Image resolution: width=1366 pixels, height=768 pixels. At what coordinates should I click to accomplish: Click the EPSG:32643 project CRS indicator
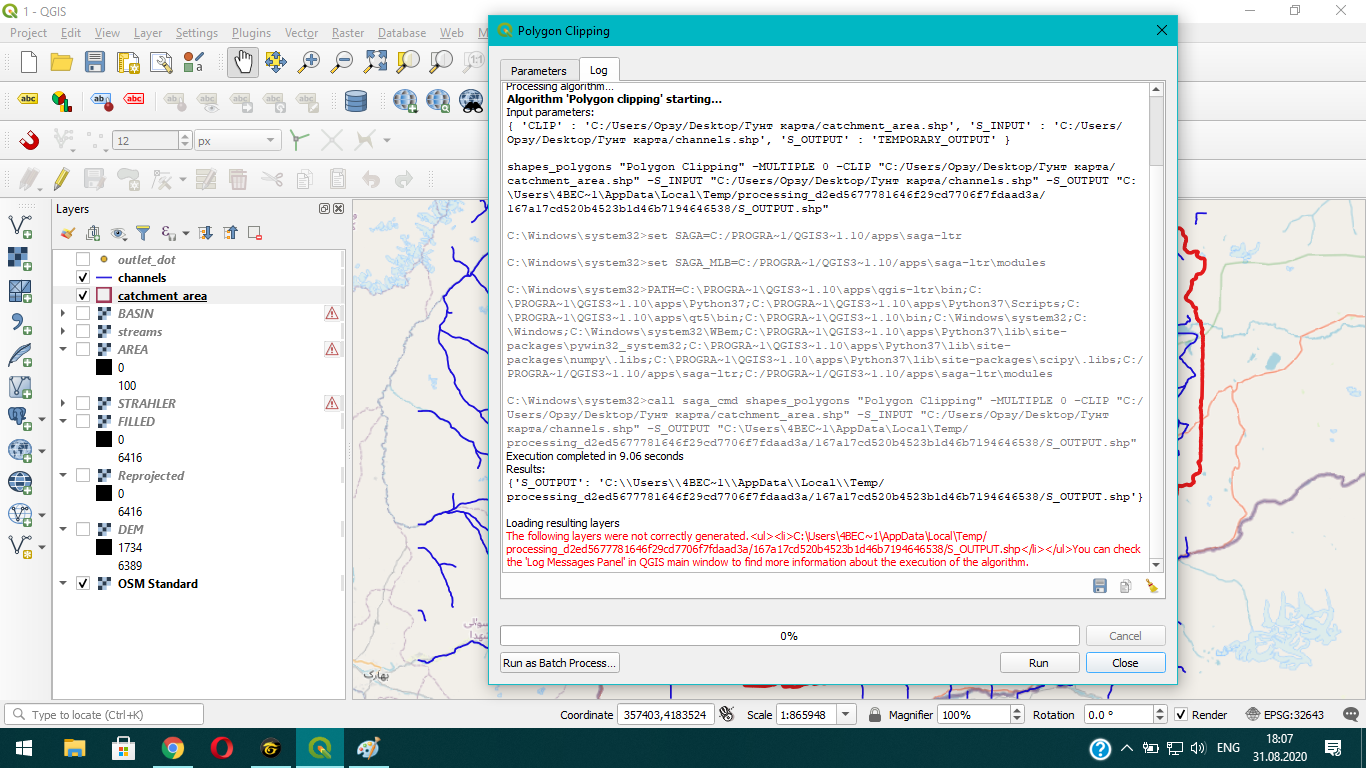(1285, 715)
